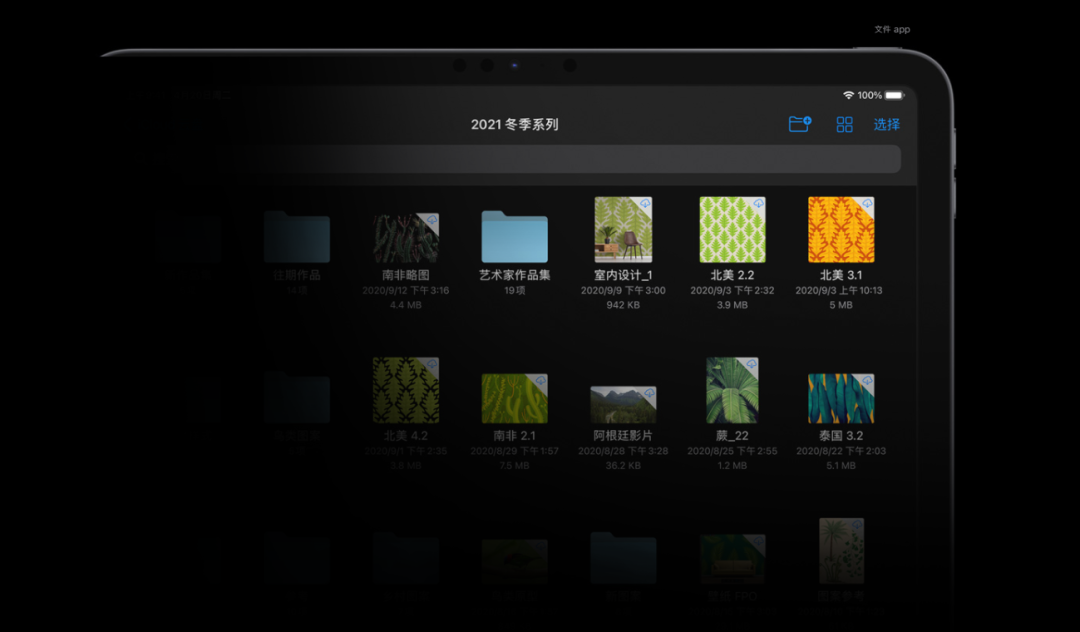Download 南非略图 via its cloud icon
Image resolution: width=1080 pixels, height=632 pixels.
pyautogui.click(x=432, y=220)
